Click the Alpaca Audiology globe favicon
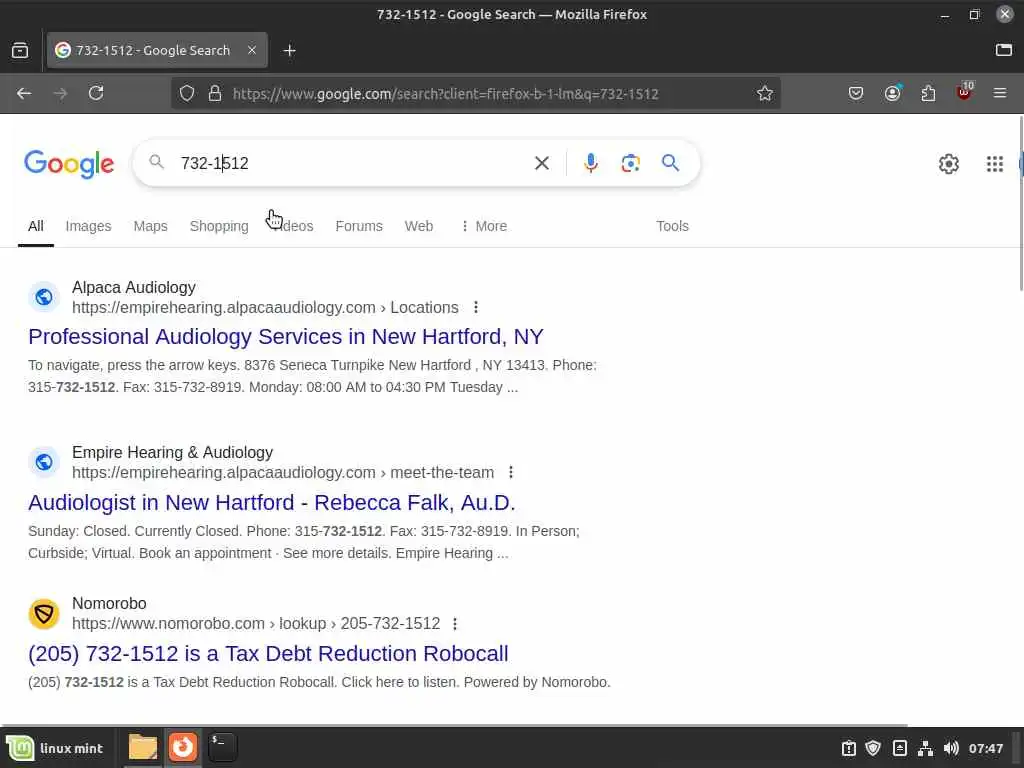 point(44,297)
